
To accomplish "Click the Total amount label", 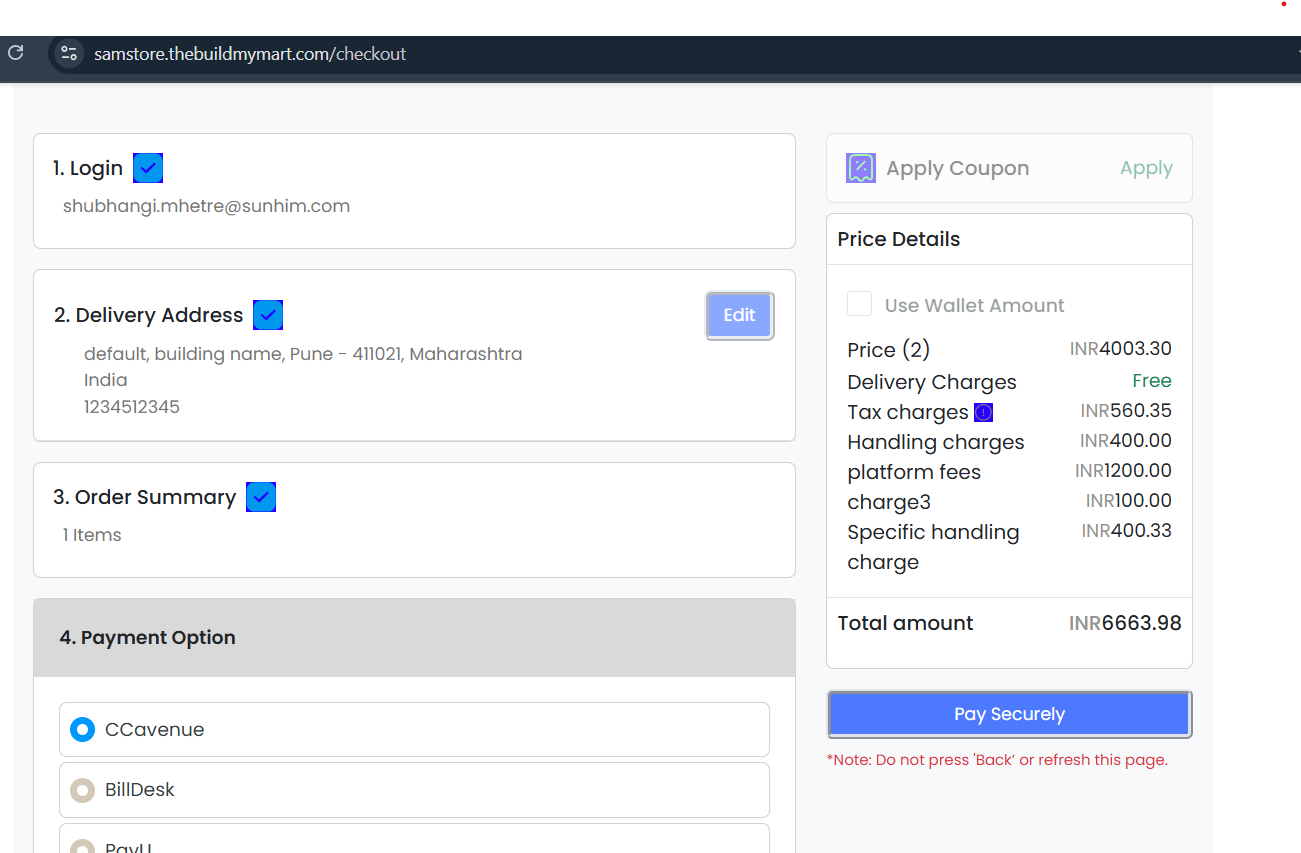I will 905,623.
